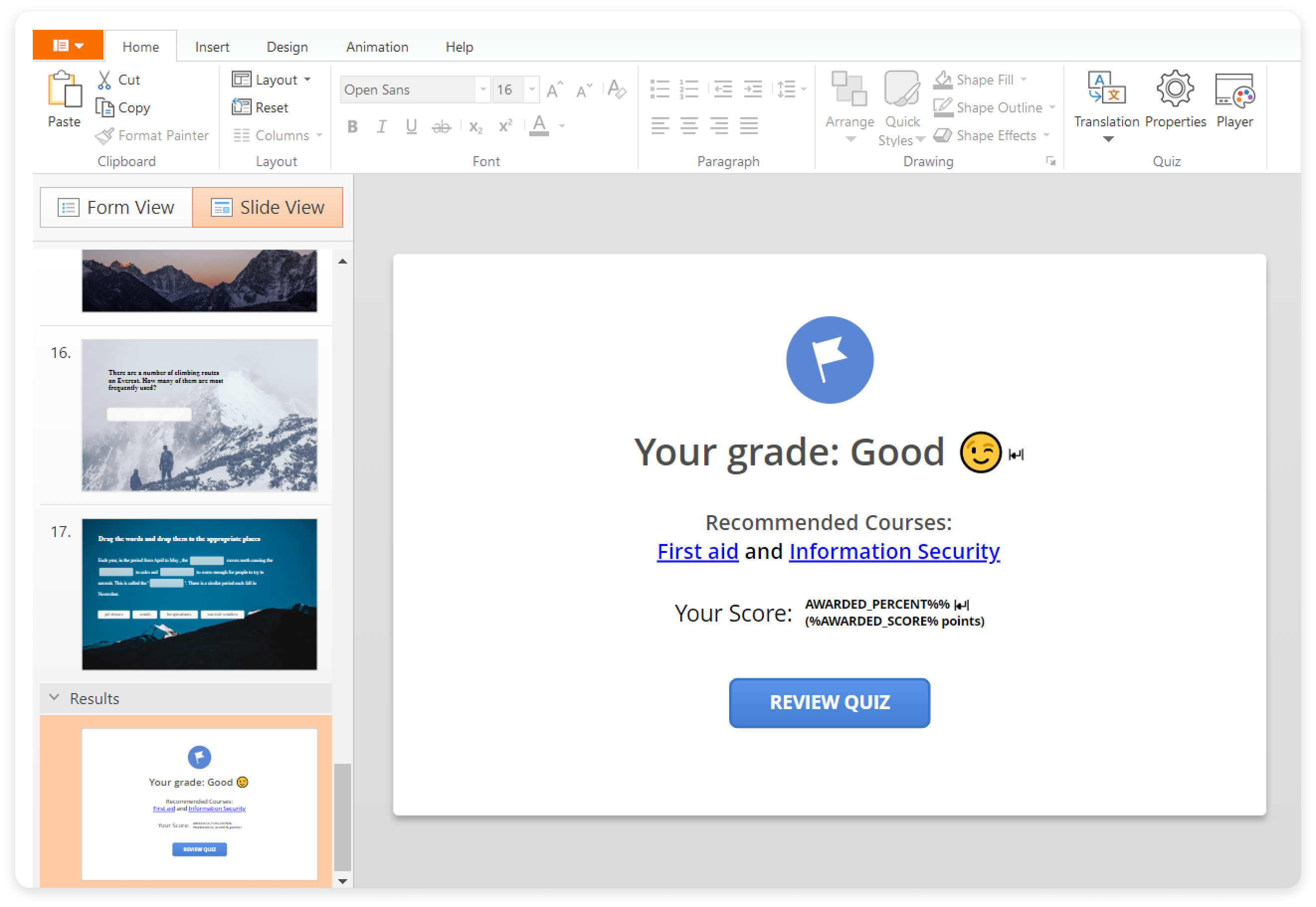Toggle Italic formatting
This screenshot has height=907, width=1316.
[x=381, y=126]
